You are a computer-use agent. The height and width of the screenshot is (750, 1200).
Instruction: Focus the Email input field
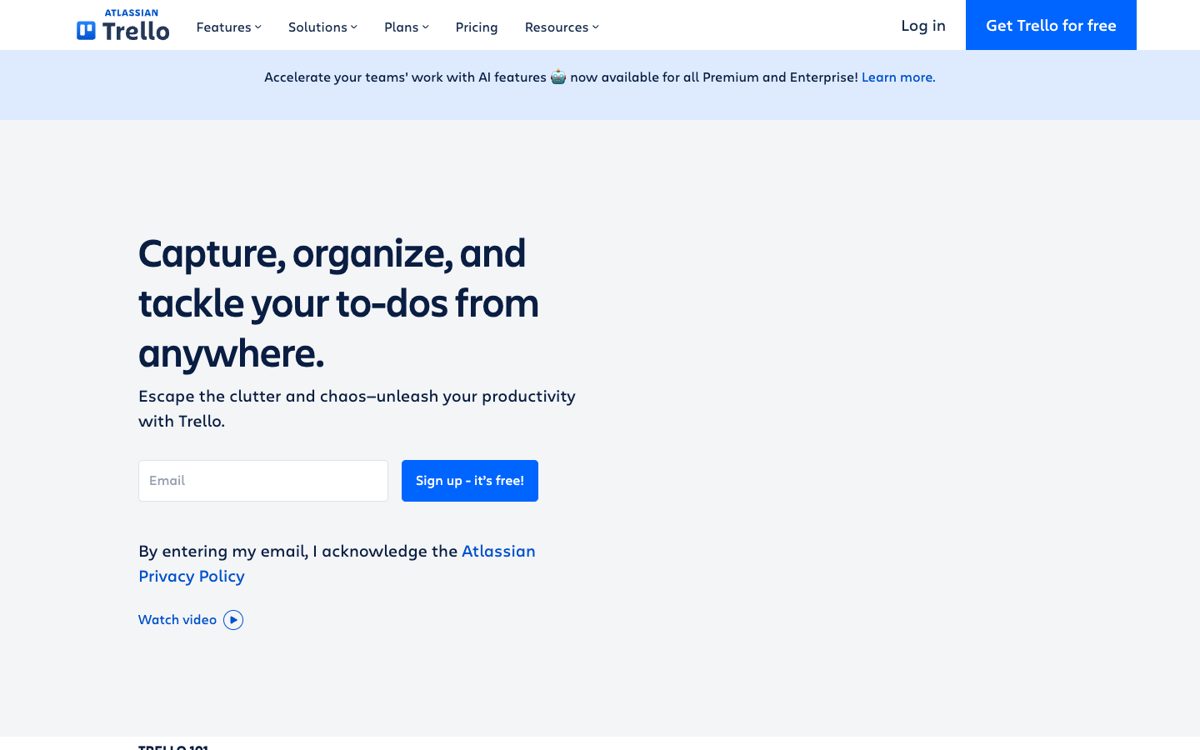(x=263, y=481)
